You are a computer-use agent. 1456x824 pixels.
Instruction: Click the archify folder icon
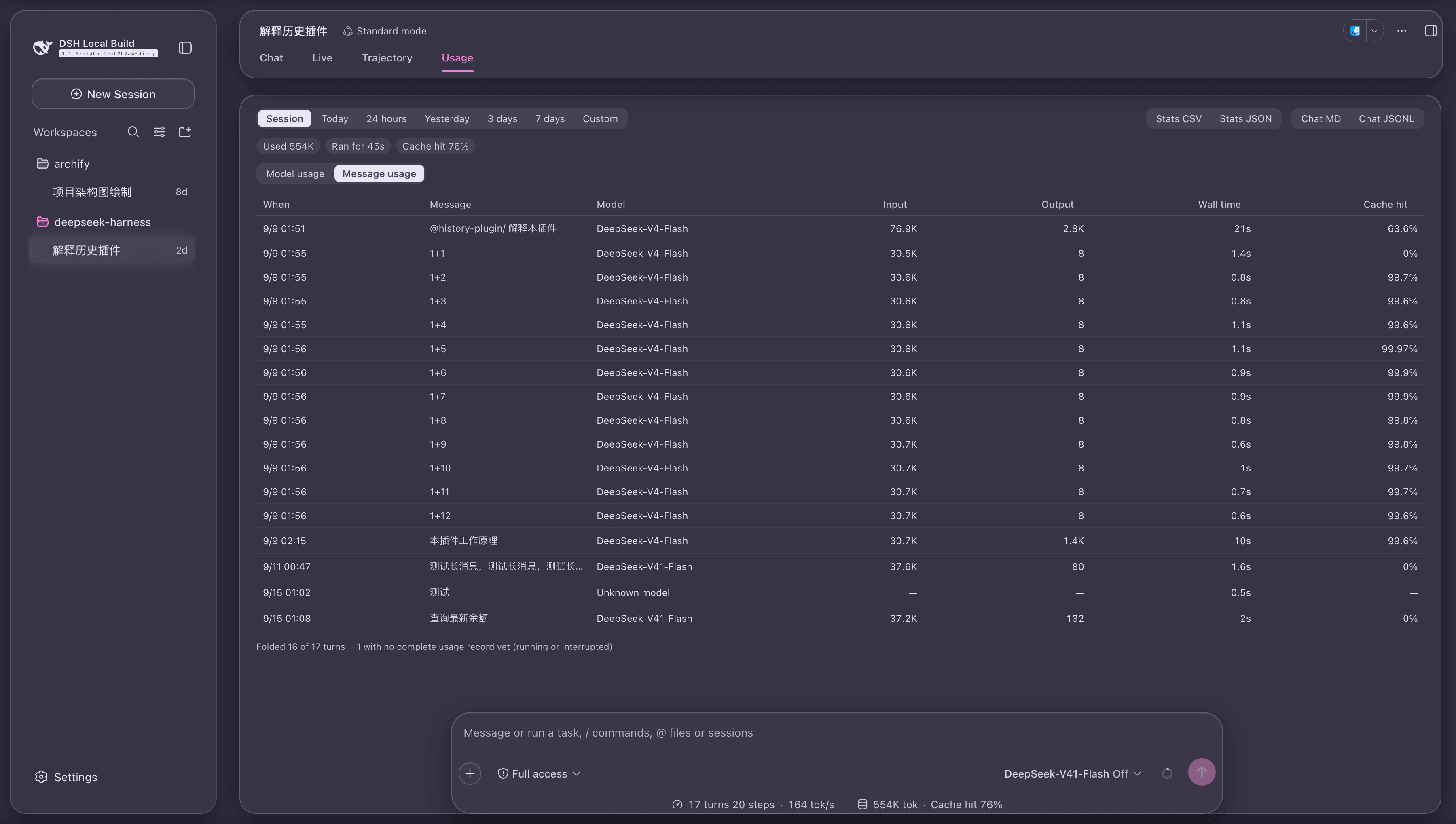click(42, 164)
